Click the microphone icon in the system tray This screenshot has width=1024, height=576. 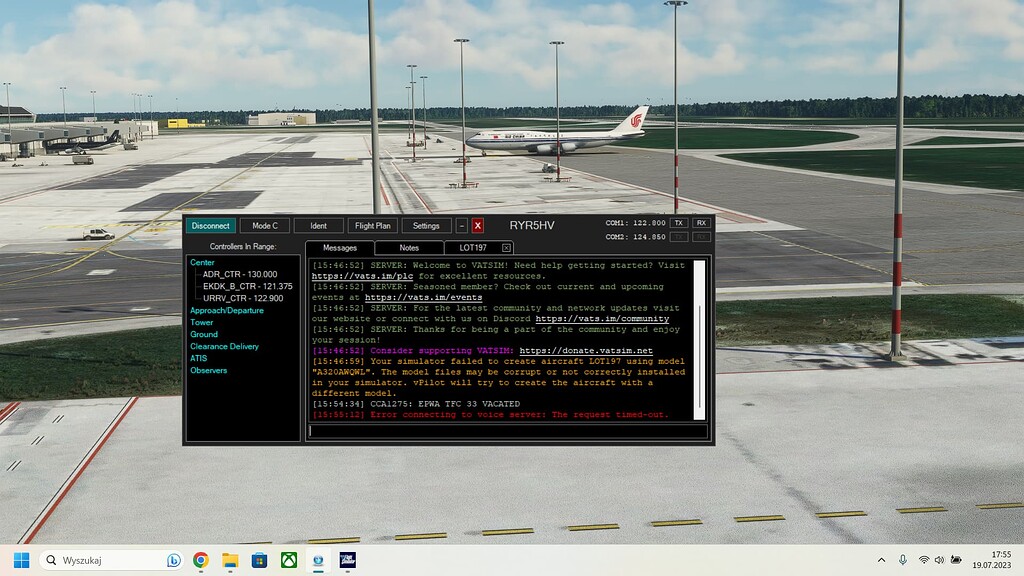pyautogui.click(x=903, y=560)
